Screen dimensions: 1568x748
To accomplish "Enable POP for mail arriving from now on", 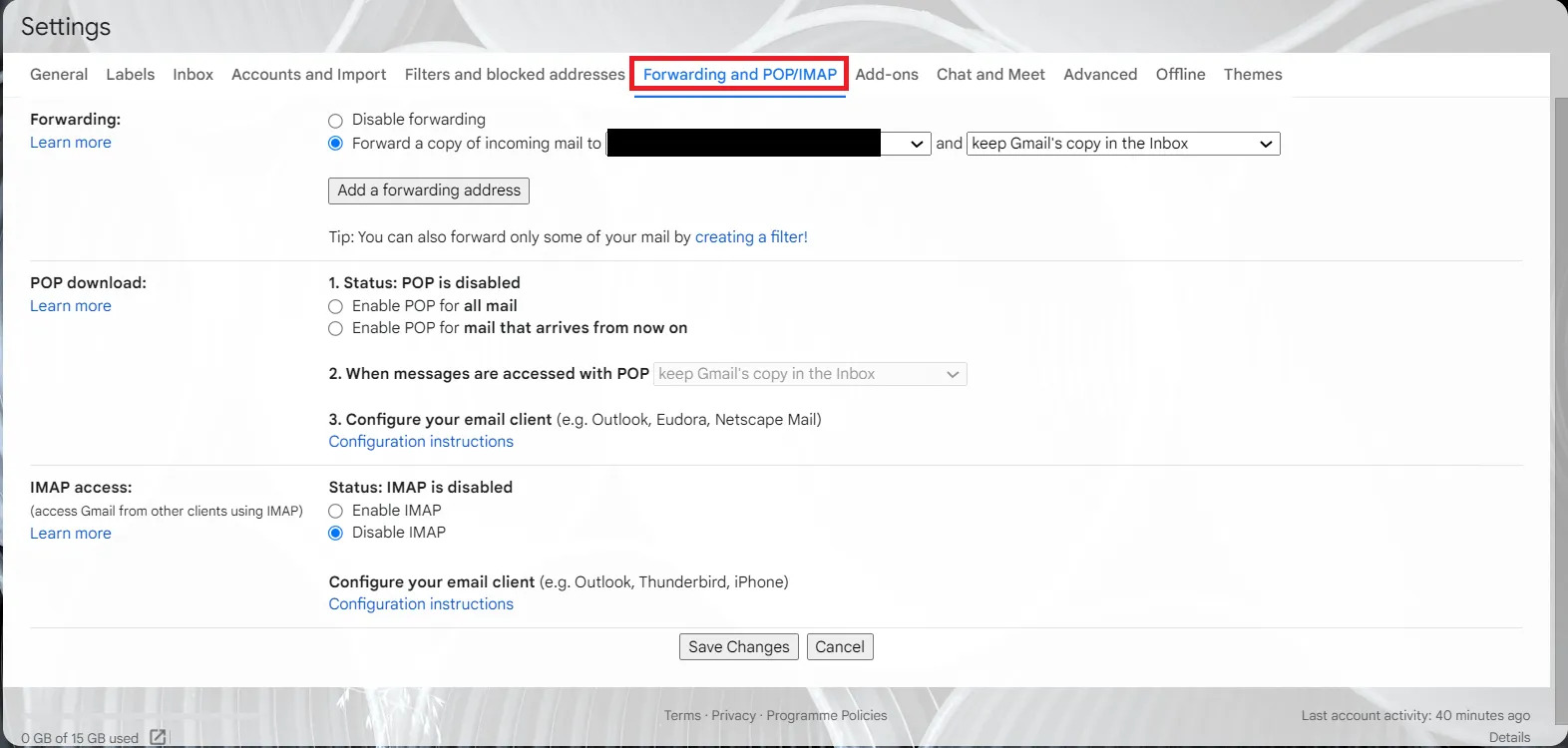I will pos(335,329).
